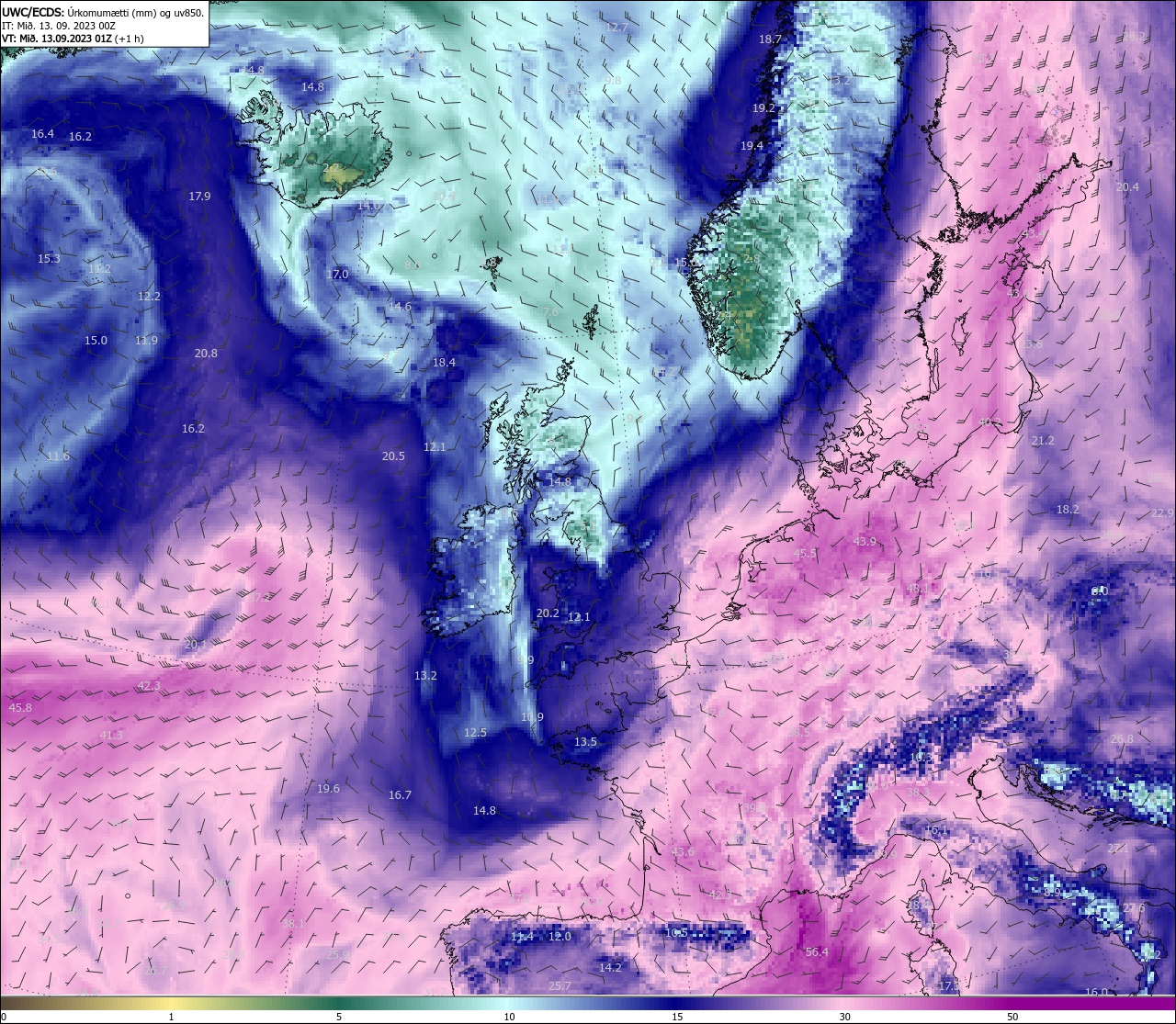Select the 15.0 value on the map
Image resolution: width=1176 pixels, height=1024 pixels.
coord(96,340)
